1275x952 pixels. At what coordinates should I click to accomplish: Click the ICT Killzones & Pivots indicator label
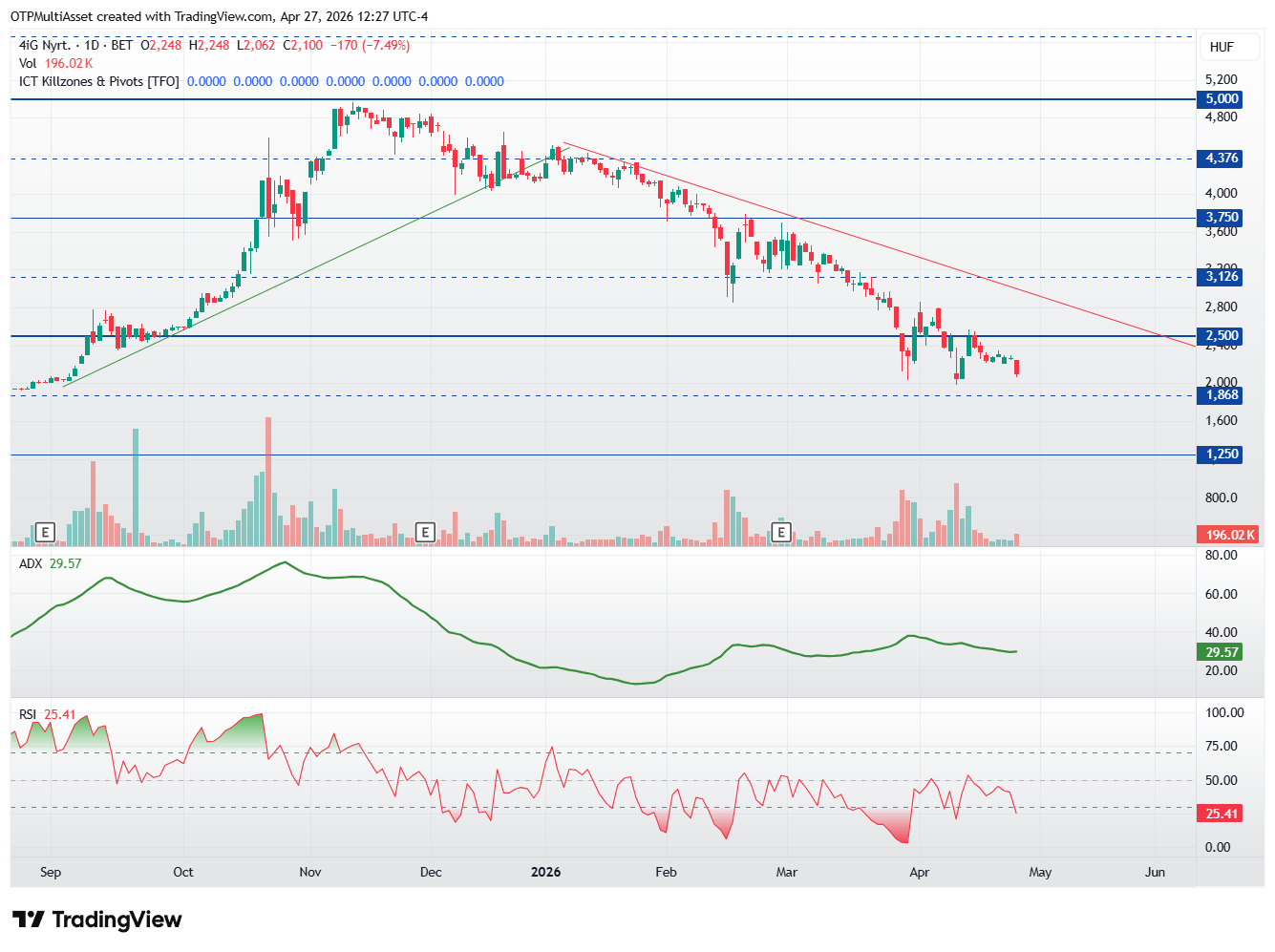(99, 81)
